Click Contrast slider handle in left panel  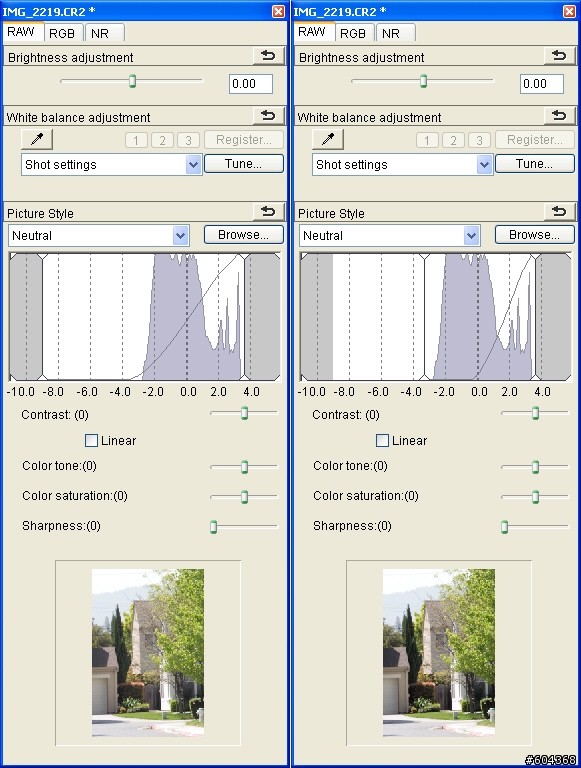[x=244, y=413]
